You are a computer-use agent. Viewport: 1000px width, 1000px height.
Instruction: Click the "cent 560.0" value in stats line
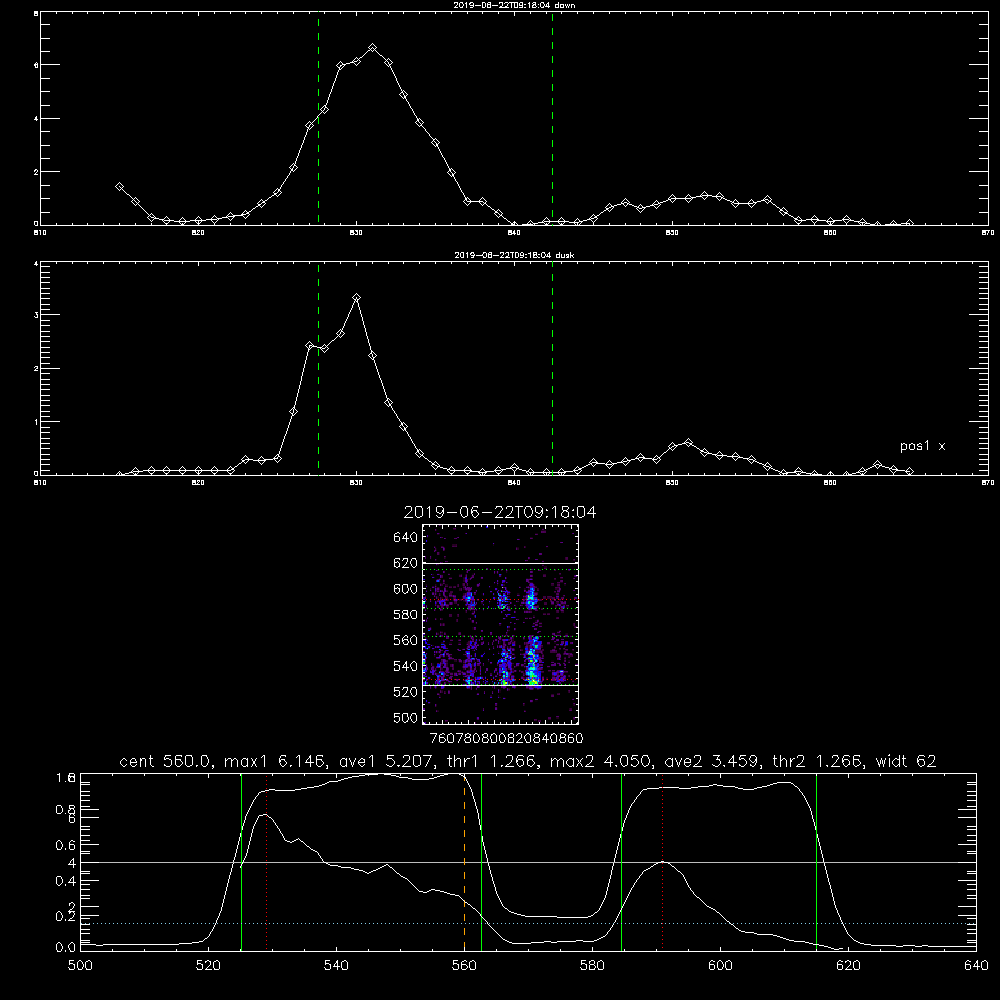pos(165,761)
